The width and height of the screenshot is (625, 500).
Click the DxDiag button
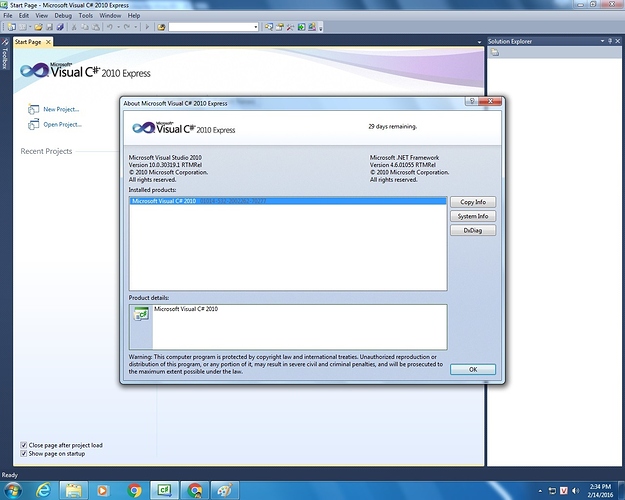click(x=473, y=230)
